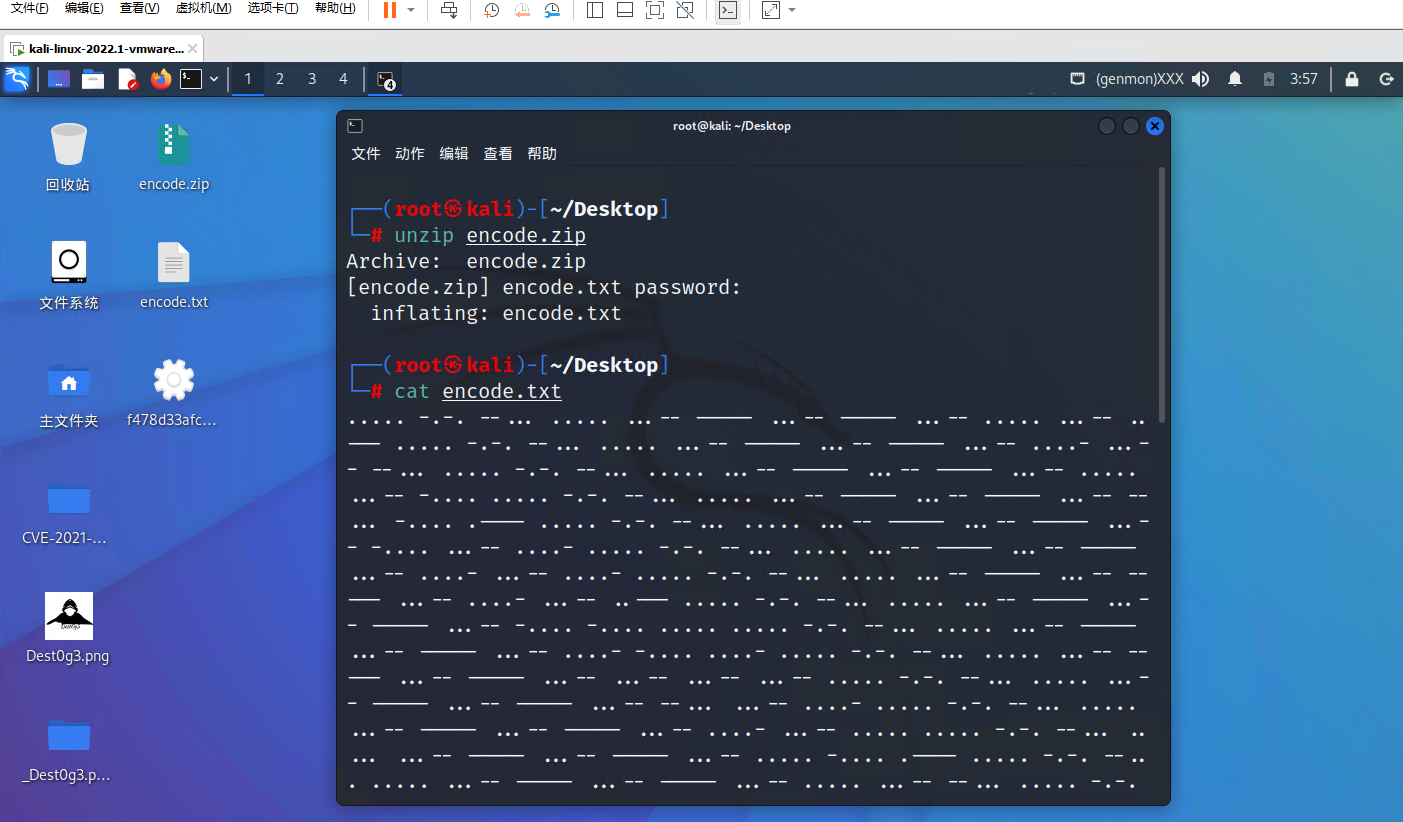1403x822 pixels.
Task: Select the 文件系统 desktop icon
Action: (x=68, y=275)
